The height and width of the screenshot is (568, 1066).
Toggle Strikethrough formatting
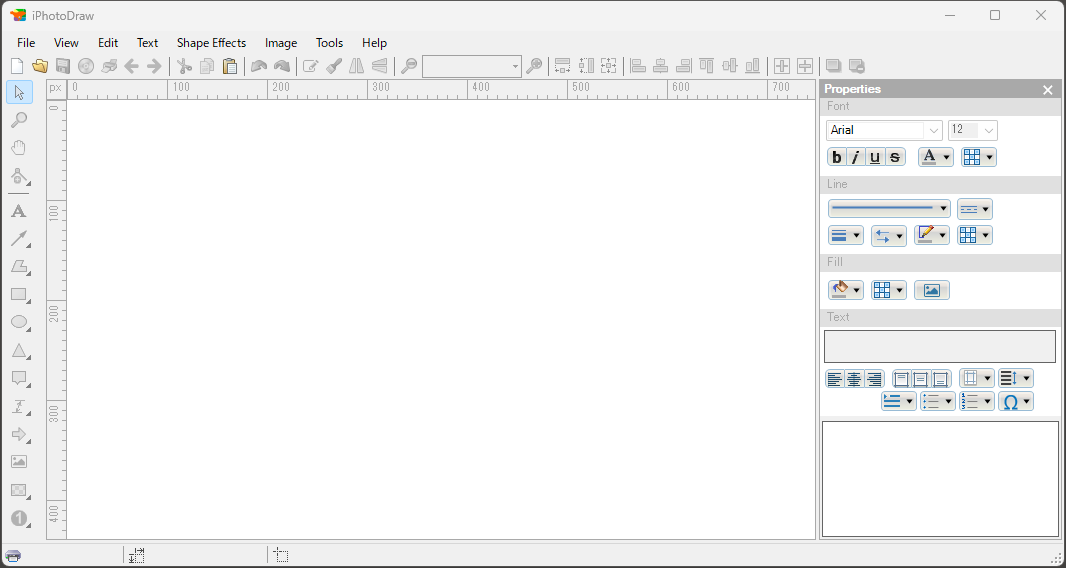(x=895, y=157)
